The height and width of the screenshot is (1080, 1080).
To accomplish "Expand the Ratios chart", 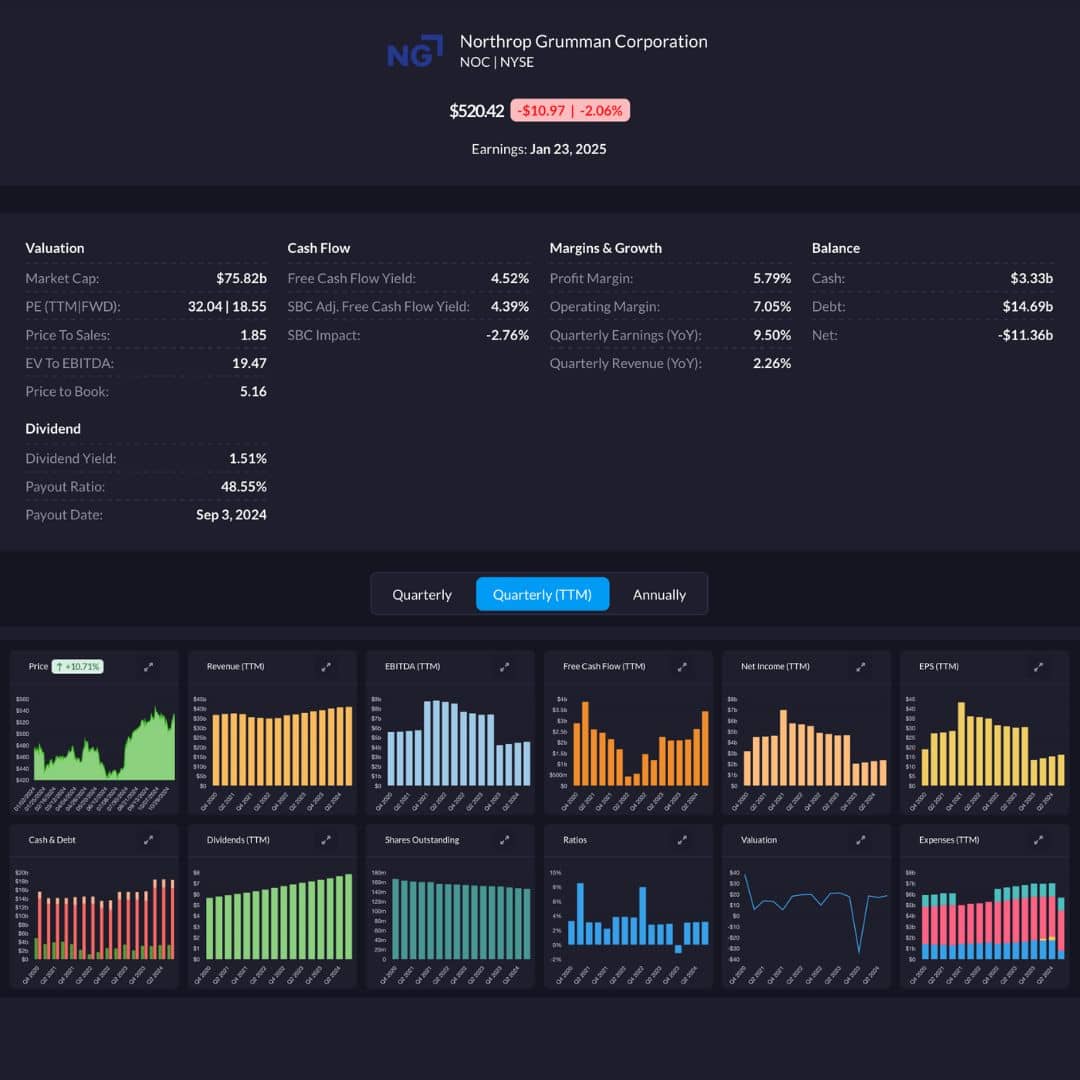I will [682, 840].
